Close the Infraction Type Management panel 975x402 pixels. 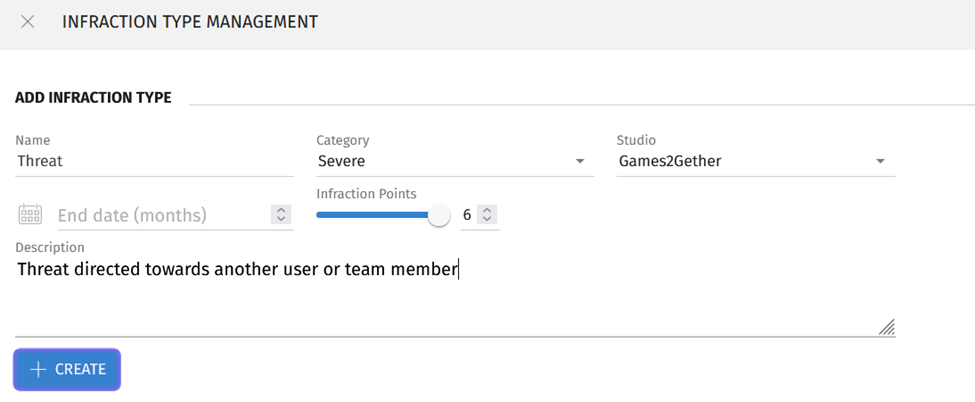28,22
